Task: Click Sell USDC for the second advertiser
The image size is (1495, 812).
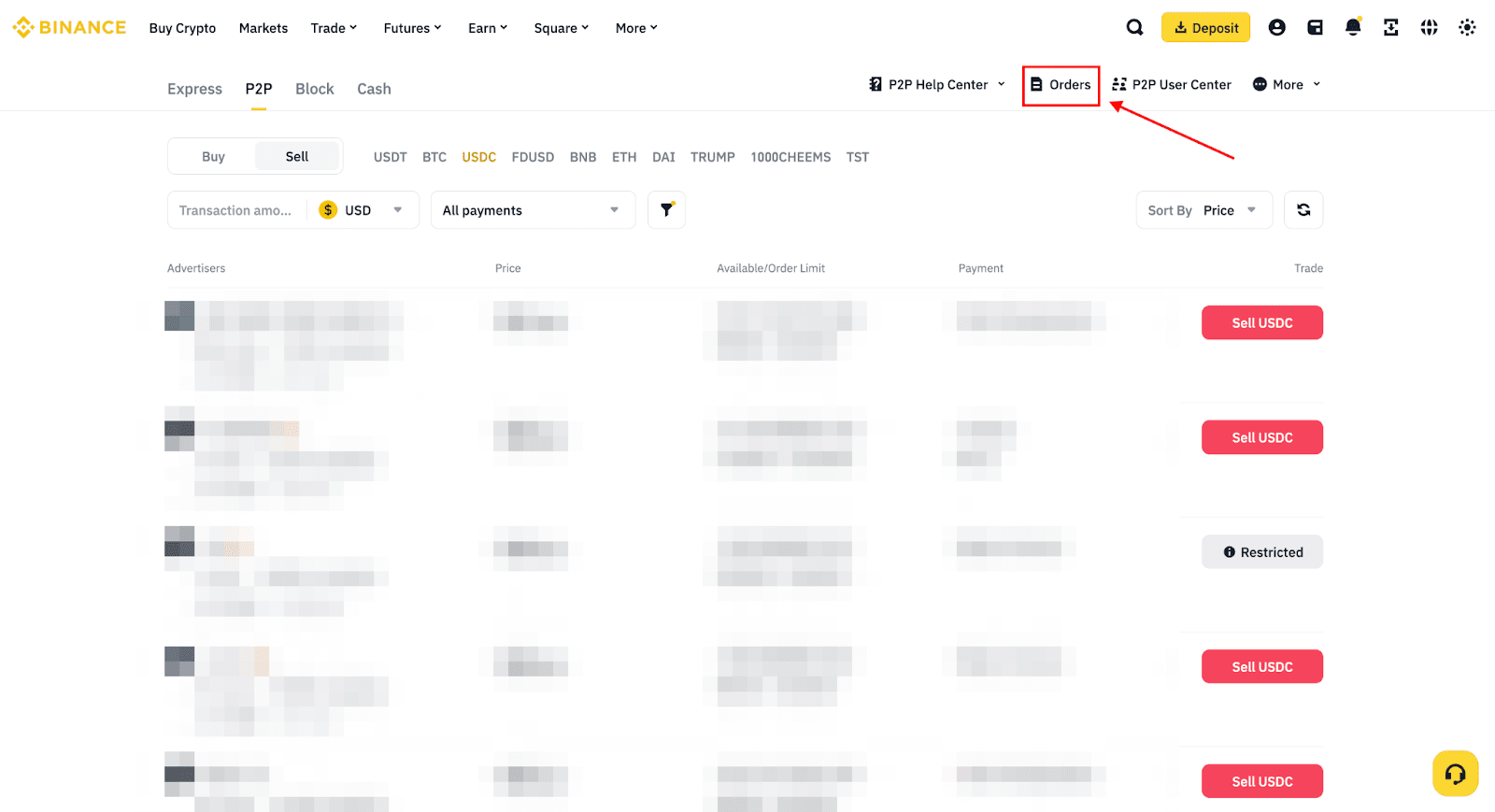Action: pyautogui.click(x=1262, y=437)
